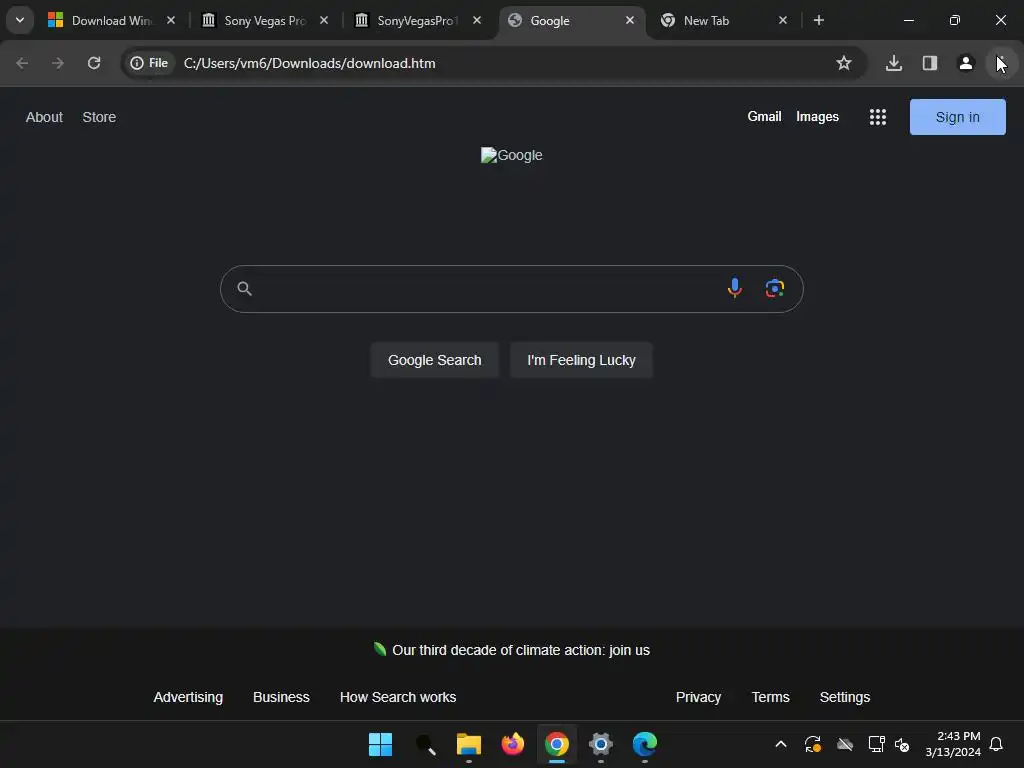
Task: Open the Gmail link
Action: 764,116
